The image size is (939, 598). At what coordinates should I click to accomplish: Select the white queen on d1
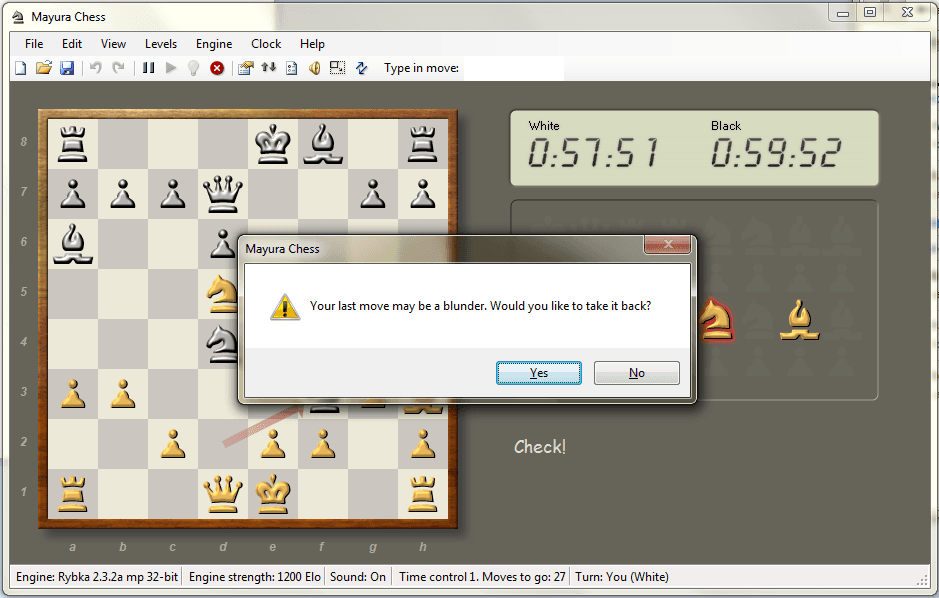[x=223, y=494]
